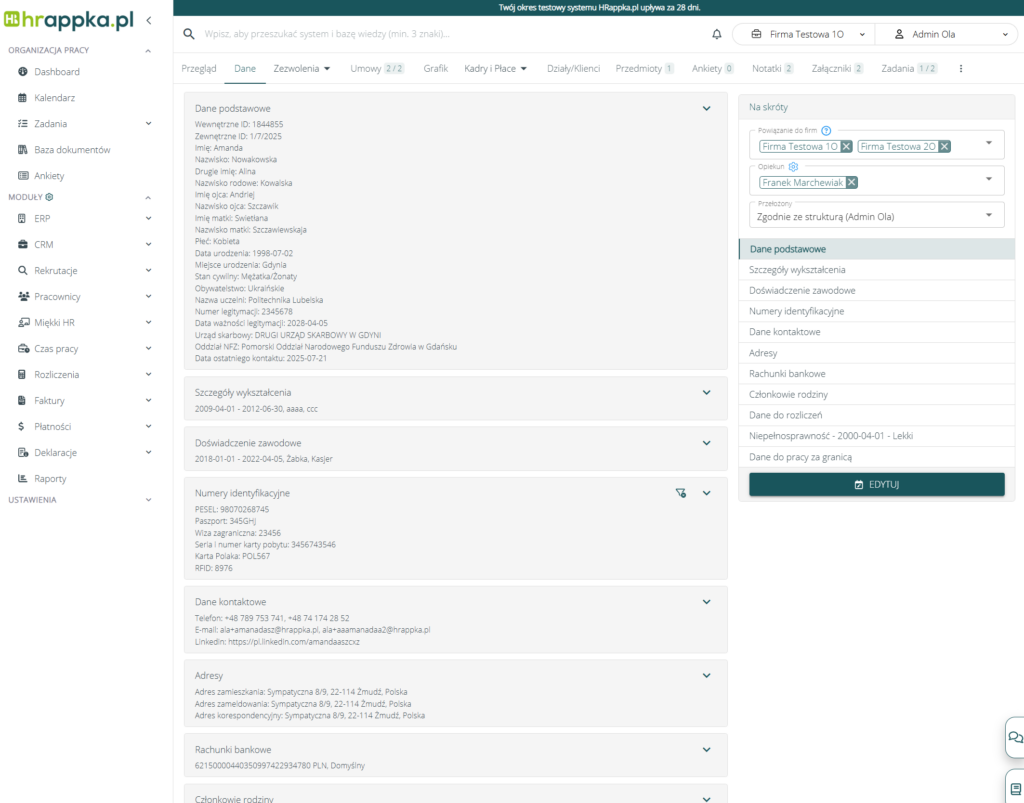1024x803 pixels.
Task: Open the chat widget icon
Action: [1015, 738]
